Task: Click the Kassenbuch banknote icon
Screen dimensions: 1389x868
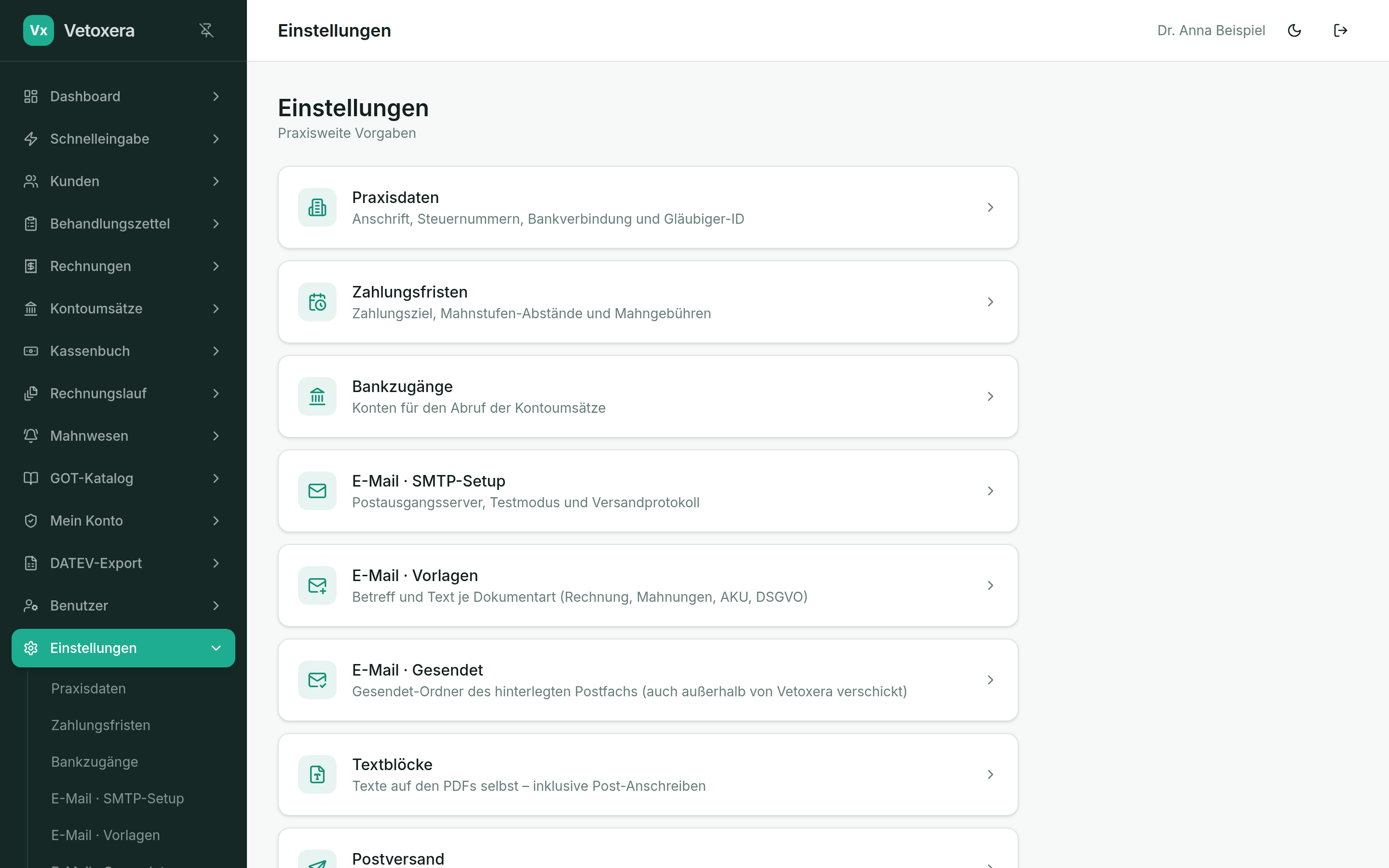Action: coord(31,352)
